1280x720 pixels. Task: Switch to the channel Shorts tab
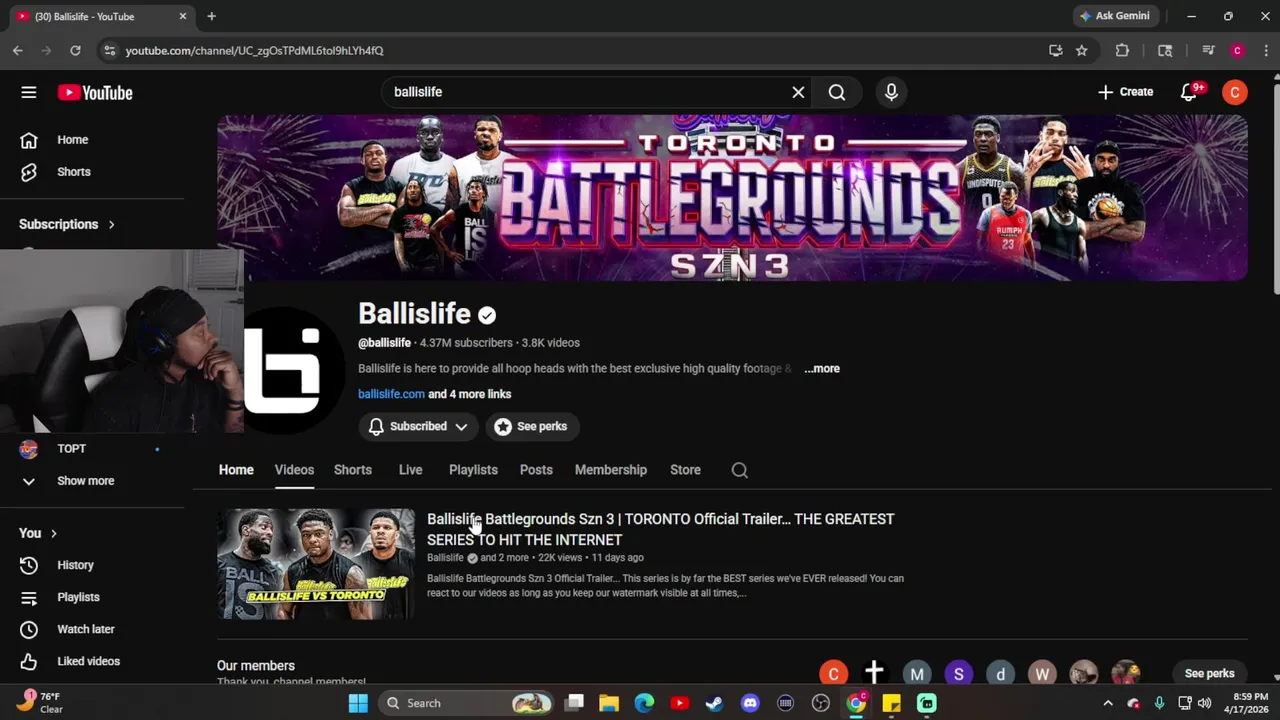point(353,470)
